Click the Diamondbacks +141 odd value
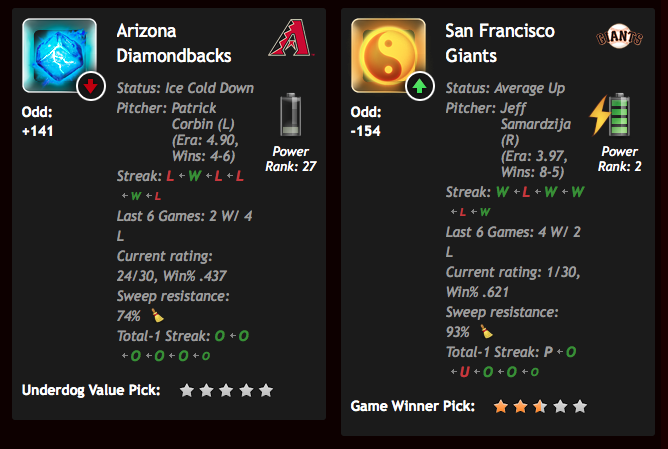The height and width of the screenshot is (449, 668). click(37, 131)
